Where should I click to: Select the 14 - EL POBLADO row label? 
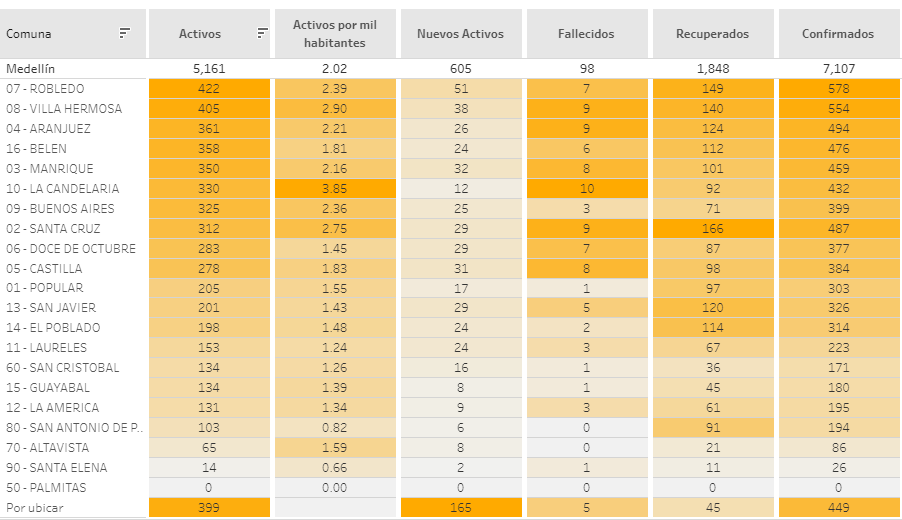click(x=53, y=328)
